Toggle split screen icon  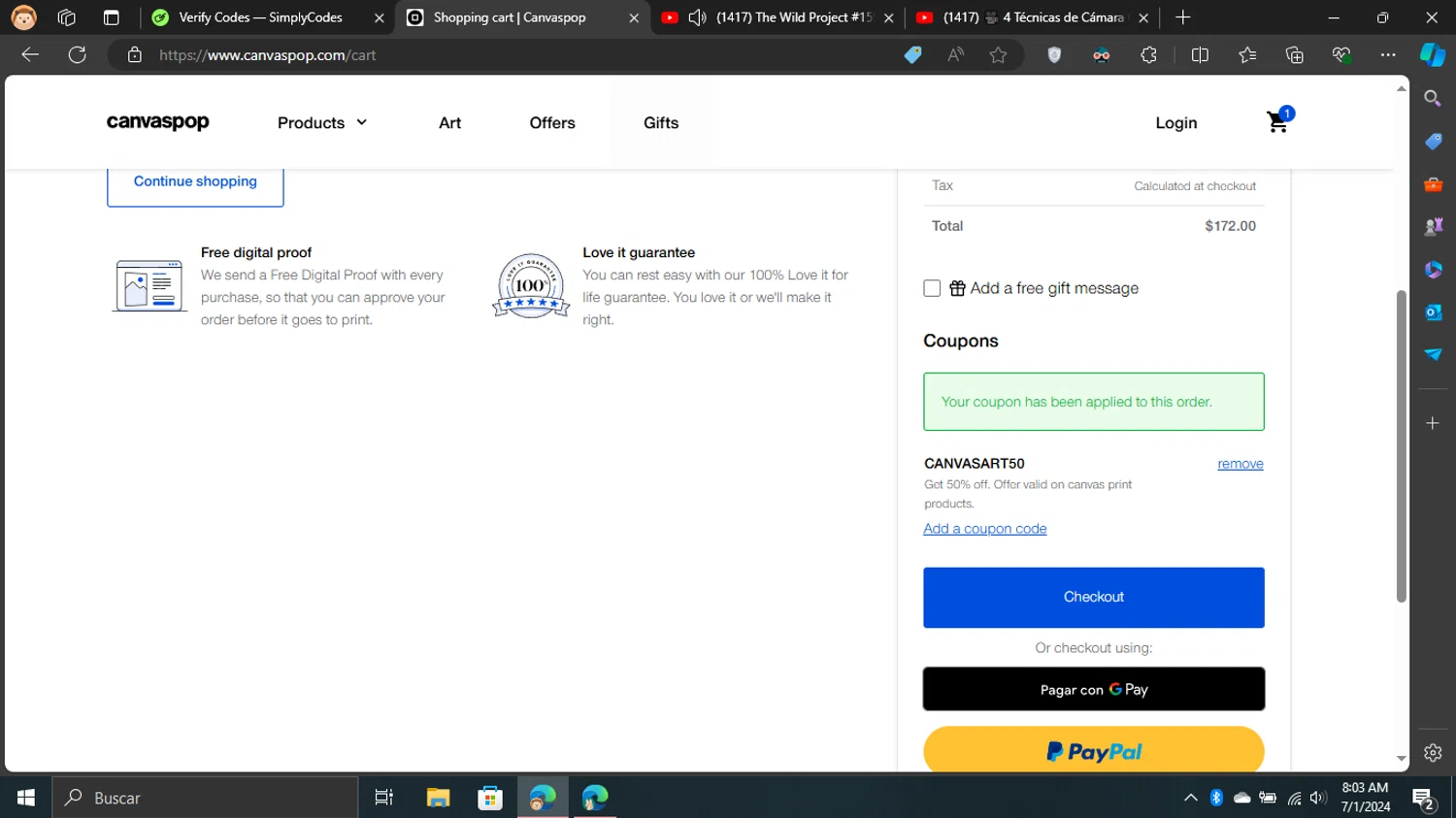[x=1200, y=55]
